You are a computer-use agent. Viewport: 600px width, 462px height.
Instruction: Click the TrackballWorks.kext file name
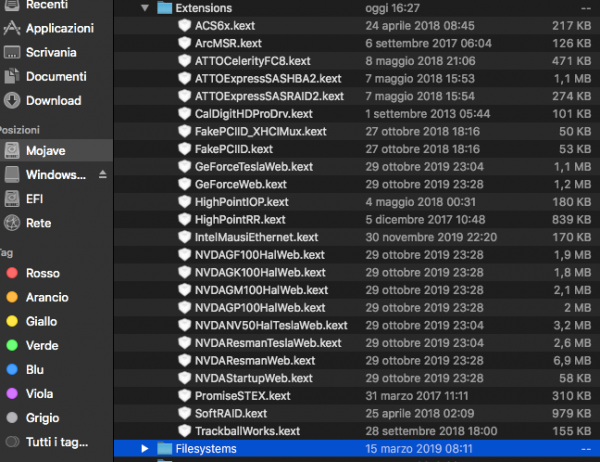[248, 431]
